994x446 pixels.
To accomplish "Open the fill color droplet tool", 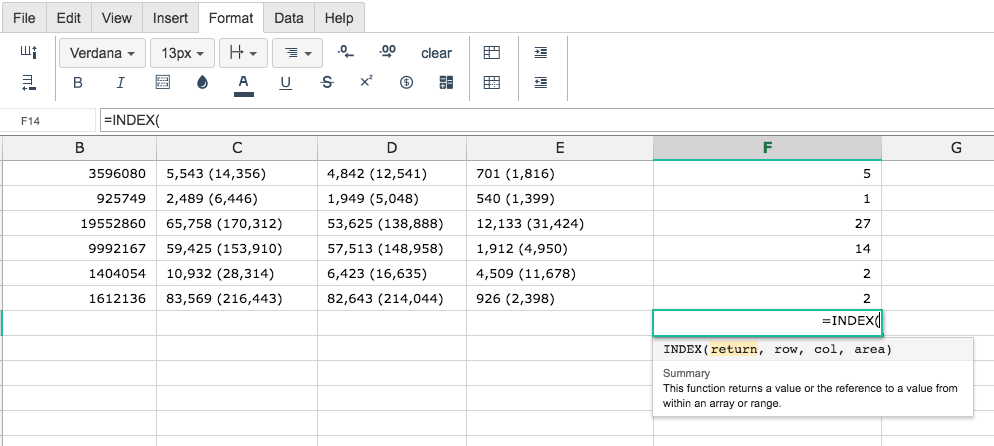I will click(x=203, y=83).
